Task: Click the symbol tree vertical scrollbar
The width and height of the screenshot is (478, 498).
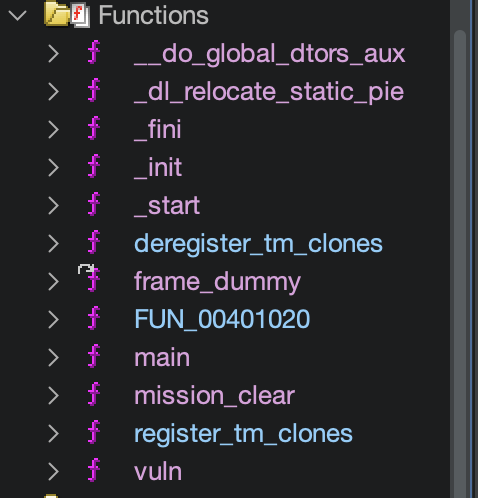Action: tap(460, 263)
